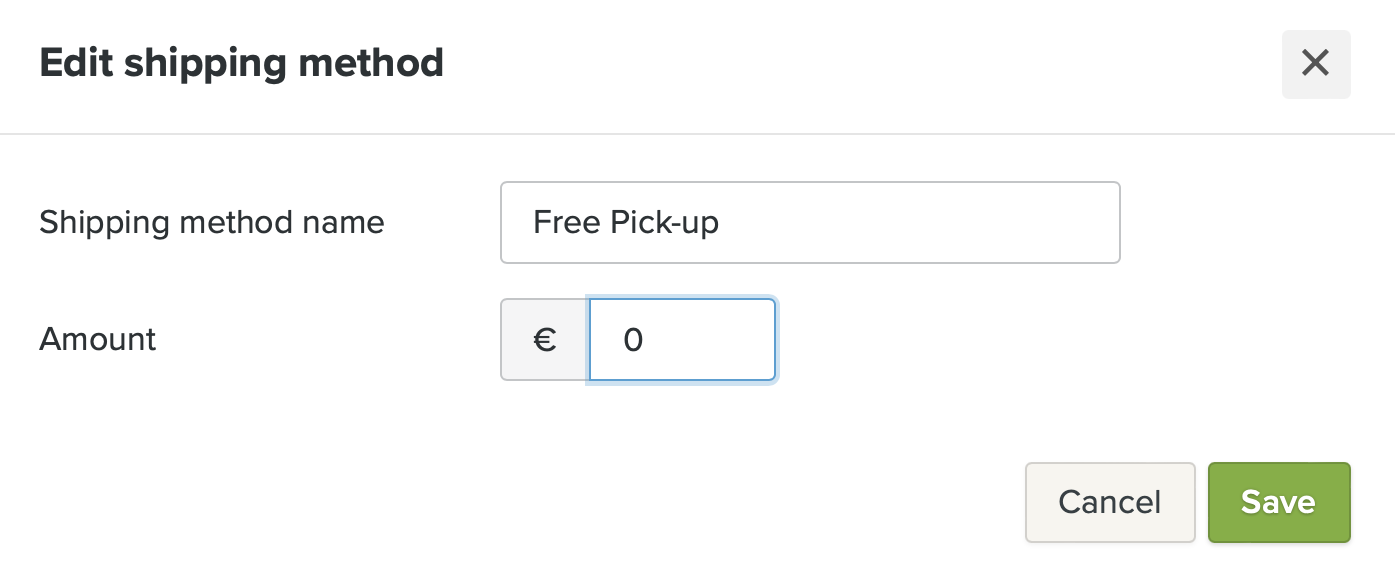Click the "Amount" label text
Viewport: 1395px width, 568px height.
click(x=97, y=340)
